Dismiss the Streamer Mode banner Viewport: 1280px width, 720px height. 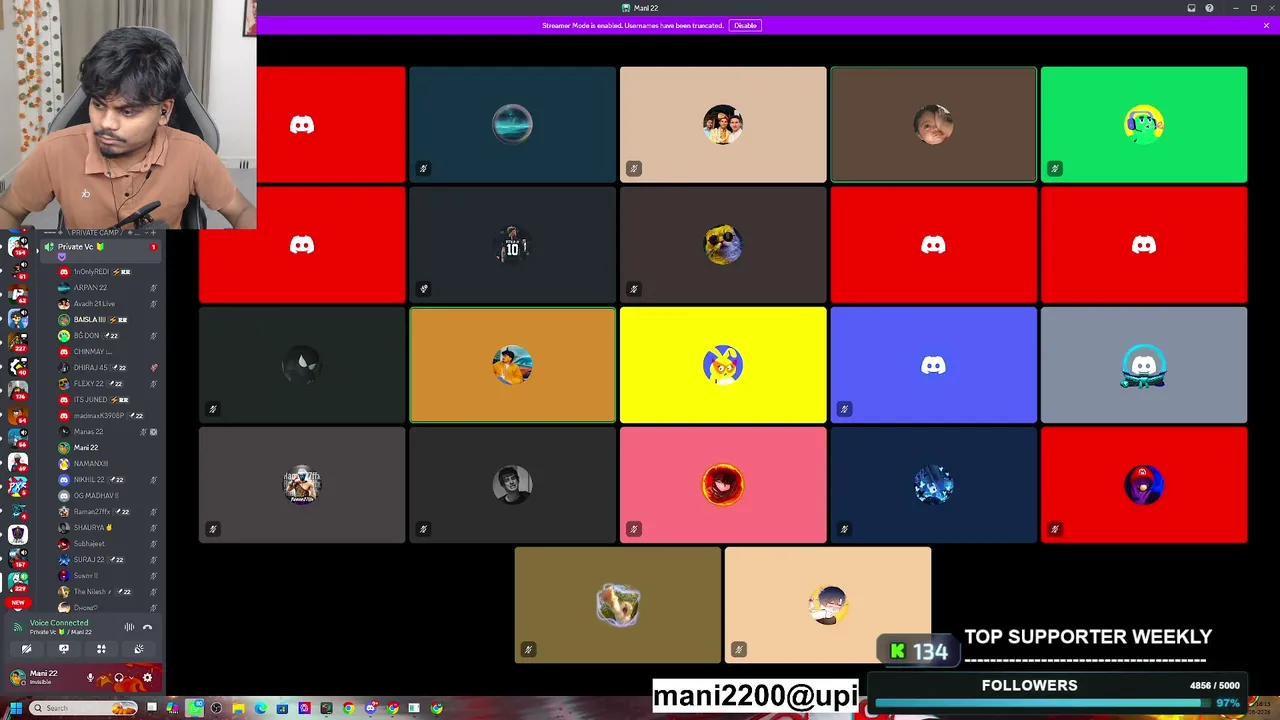pyautogui.click(x=1266, y=25)
